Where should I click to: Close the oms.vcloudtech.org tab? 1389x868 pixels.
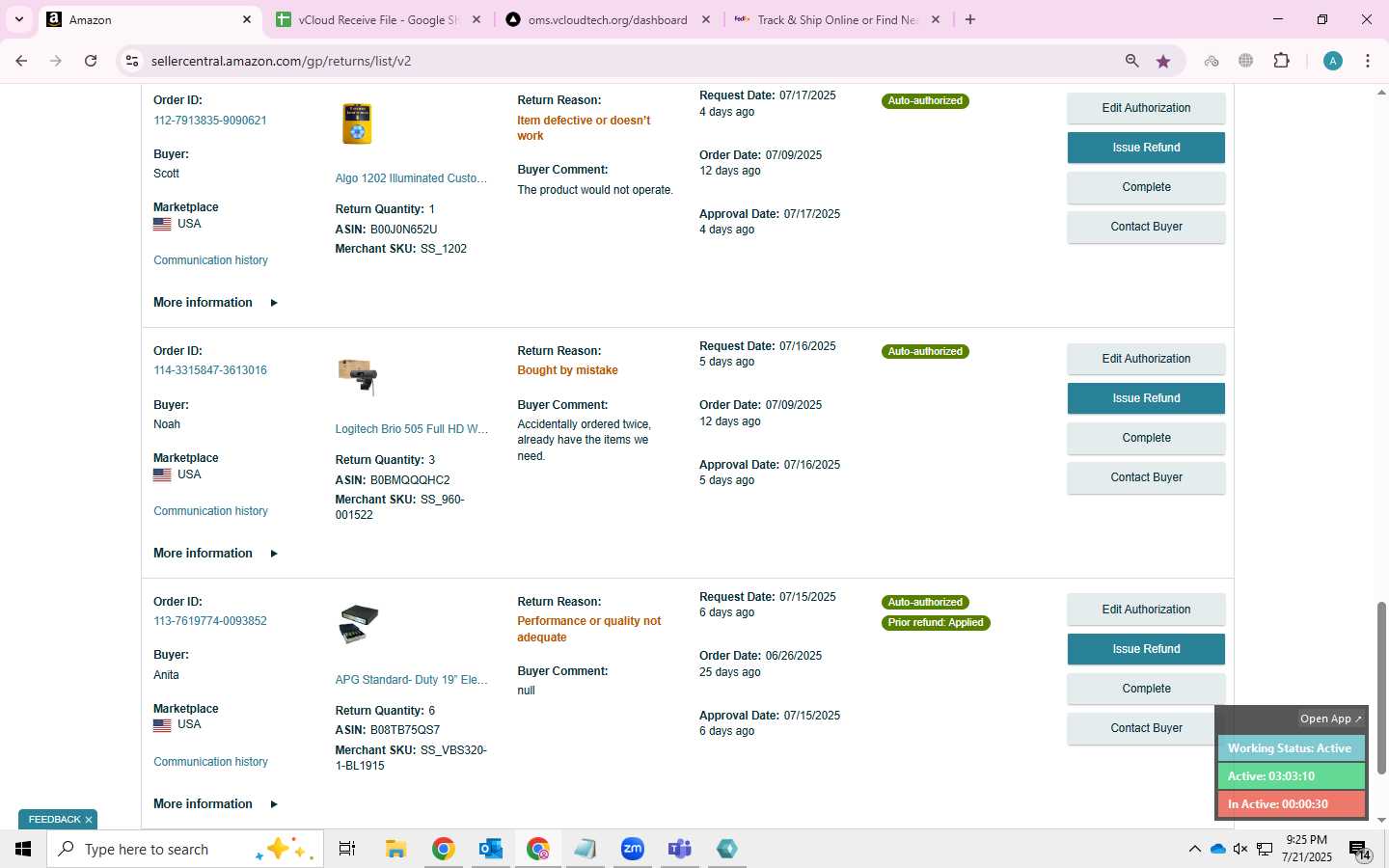(x=706, y=19)
